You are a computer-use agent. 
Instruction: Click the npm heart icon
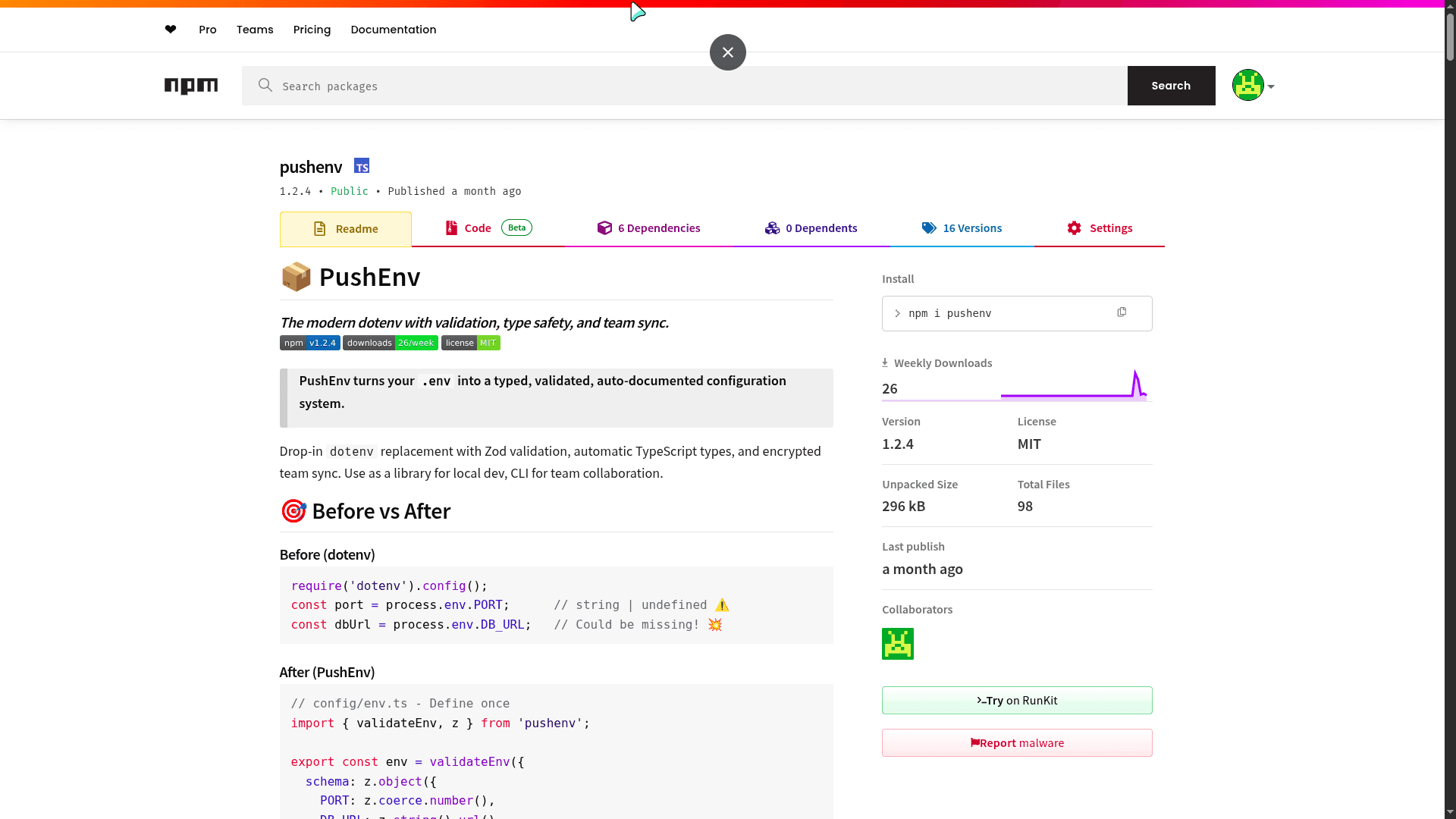[x=170, y=30]
